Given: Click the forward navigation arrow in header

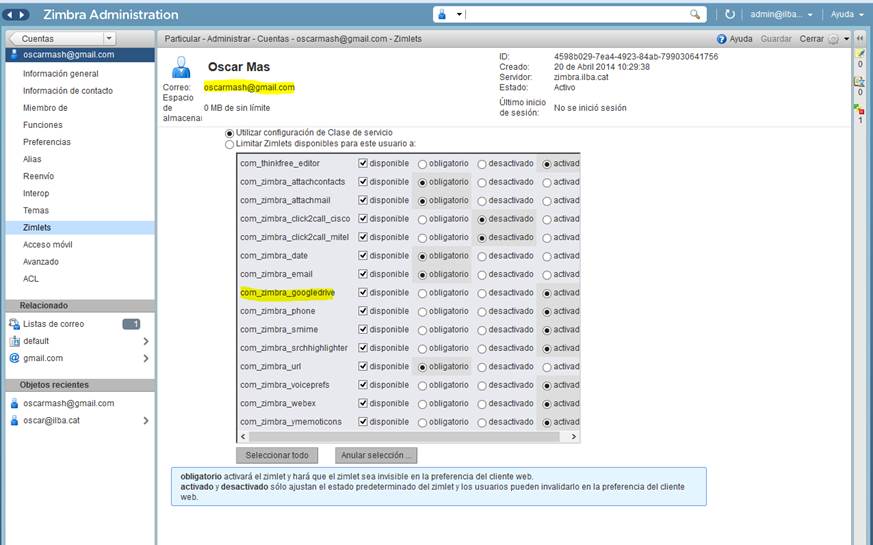Looking at the screenshot, I should coord(22,15).
